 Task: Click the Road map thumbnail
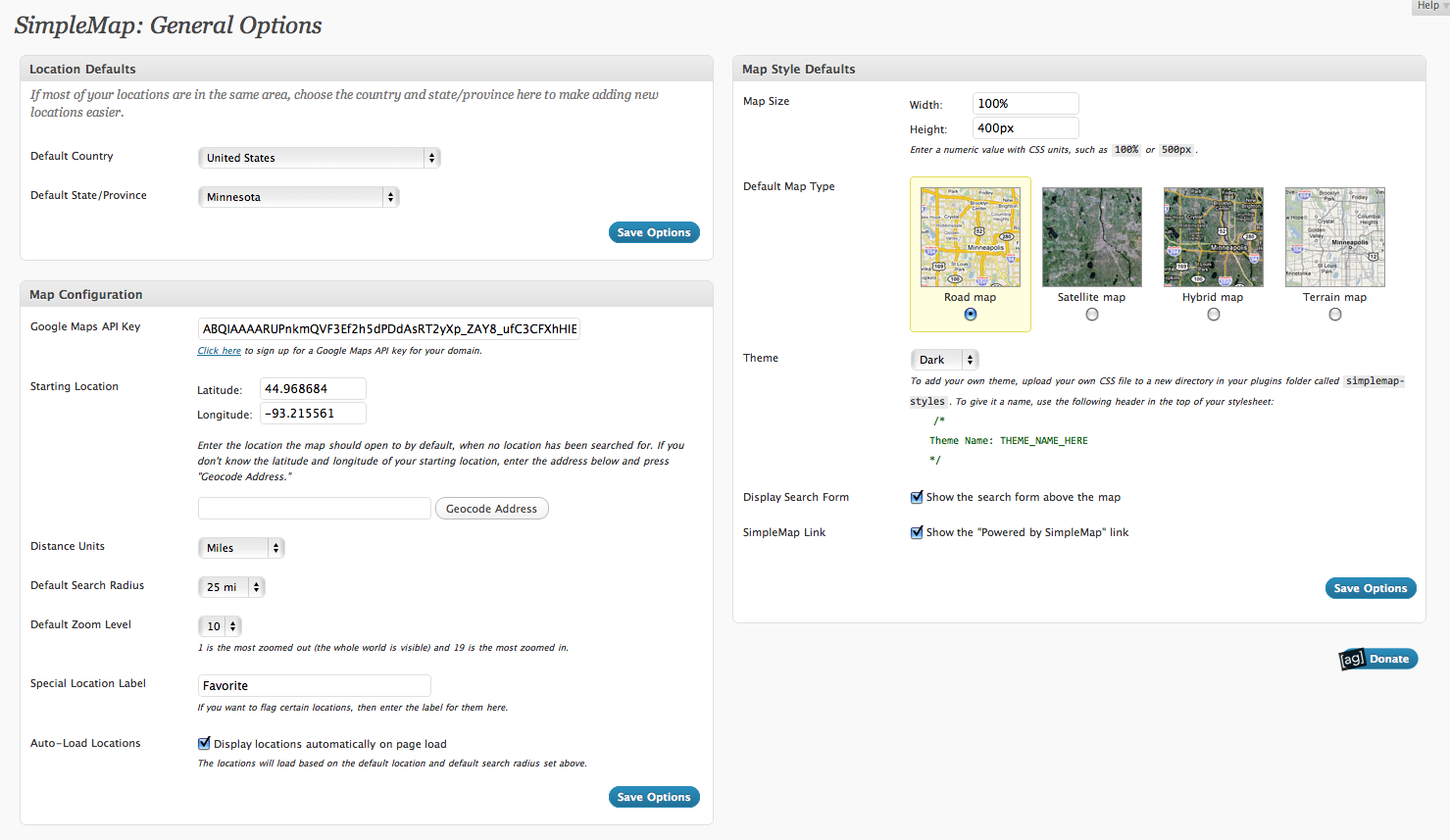click(971, 237)
